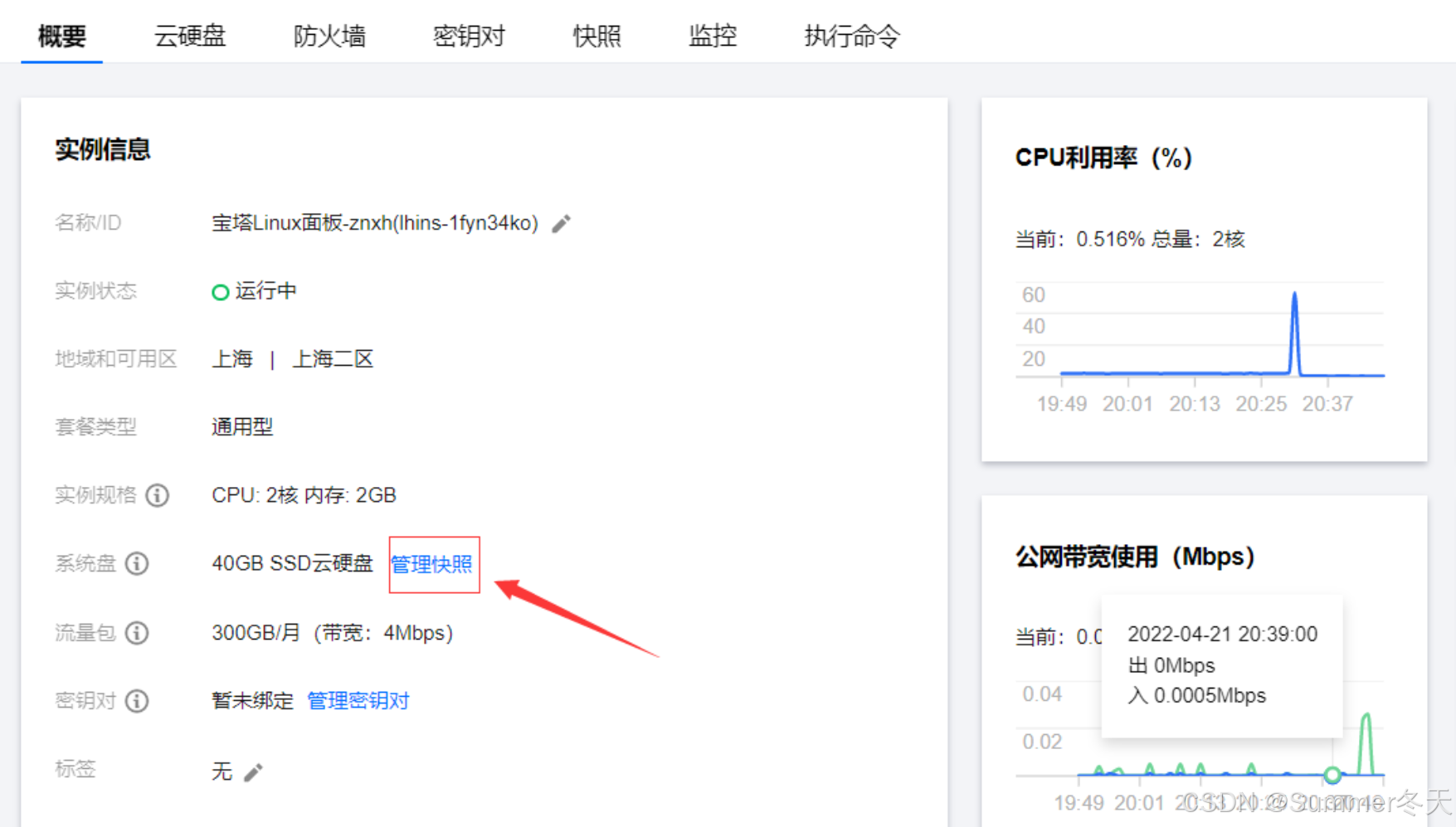Screen dimensions: 1456x827
Task: Edit the tags pencil icon next to 无
Action: (254, 772)
